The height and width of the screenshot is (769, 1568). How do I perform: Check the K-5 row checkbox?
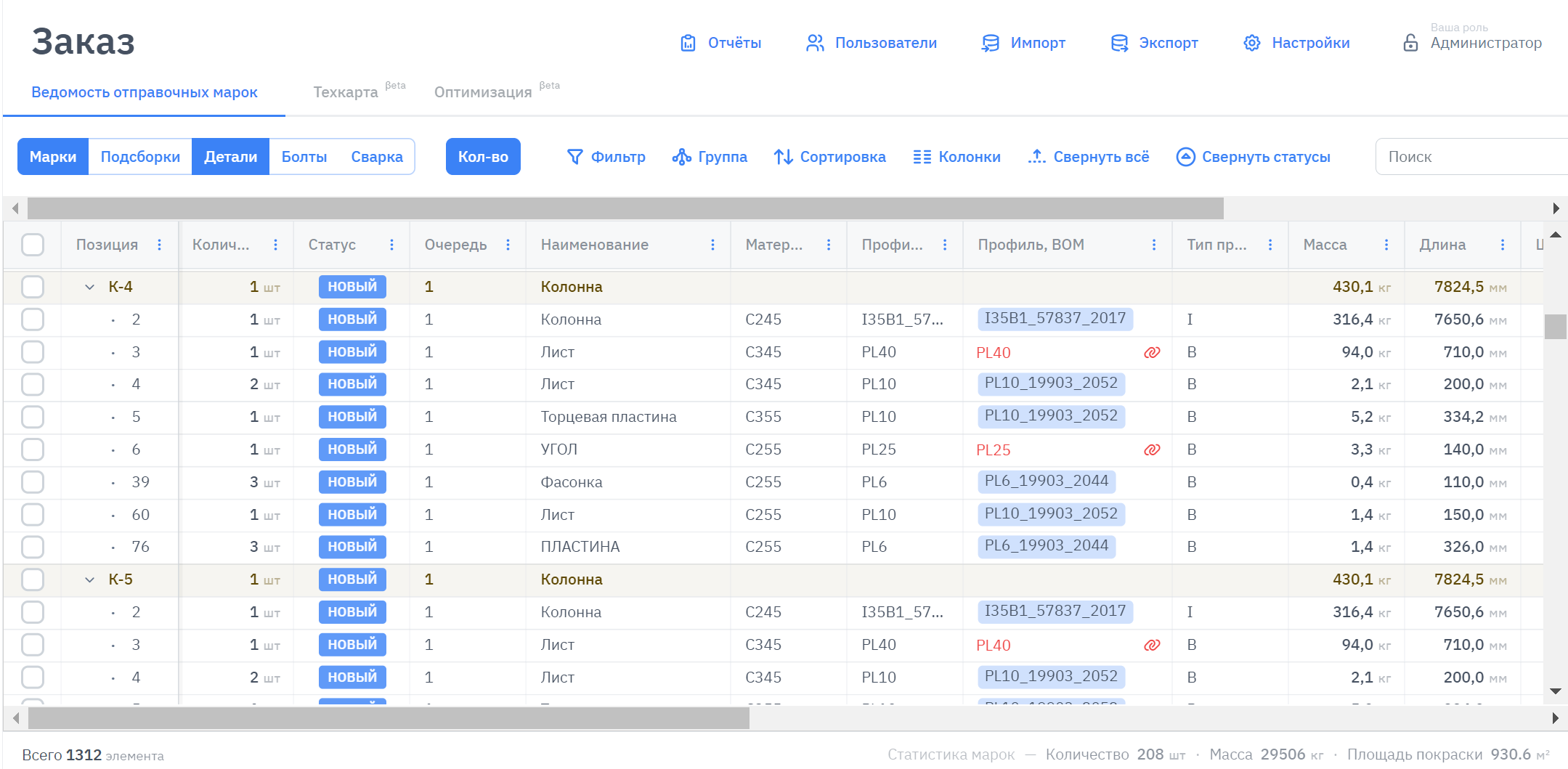pos(33,579)
